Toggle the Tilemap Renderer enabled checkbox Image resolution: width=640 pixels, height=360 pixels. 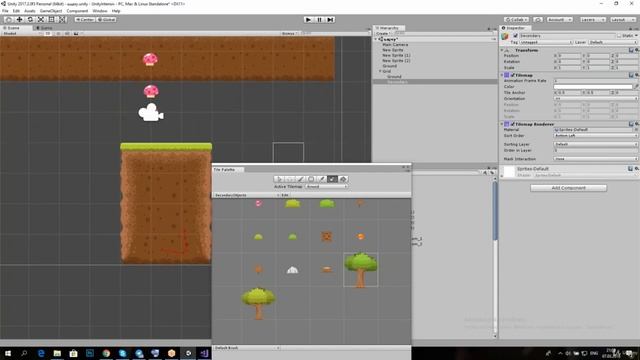click(513, 124)
